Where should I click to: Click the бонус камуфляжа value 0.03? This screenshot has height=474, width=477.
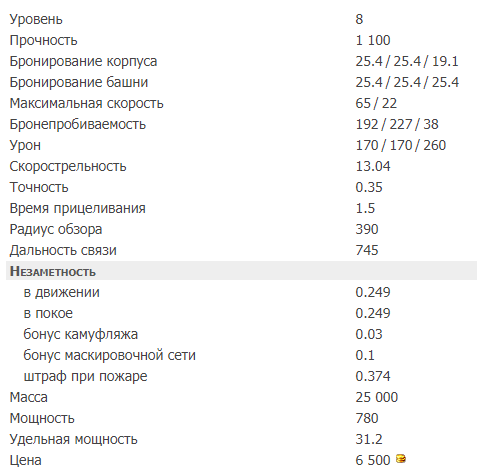pos(369,334)
